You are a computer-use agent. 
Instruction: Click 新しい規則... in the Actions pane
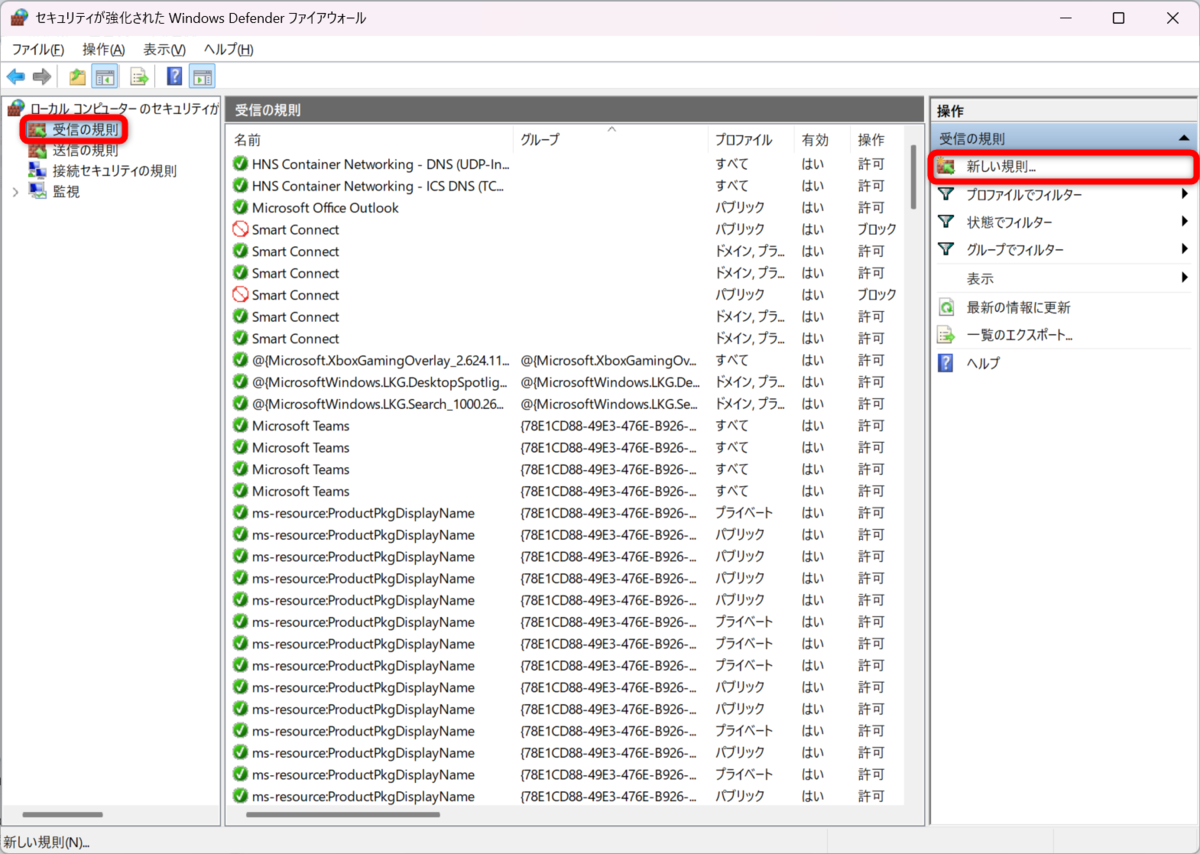click(1001, 167)
